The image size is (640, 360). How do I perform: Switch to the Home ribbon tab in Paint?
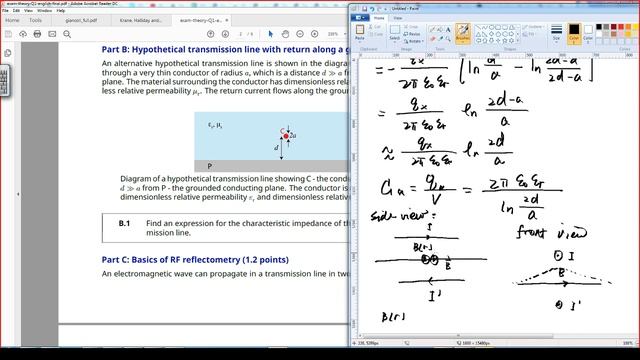pos(379,18)
